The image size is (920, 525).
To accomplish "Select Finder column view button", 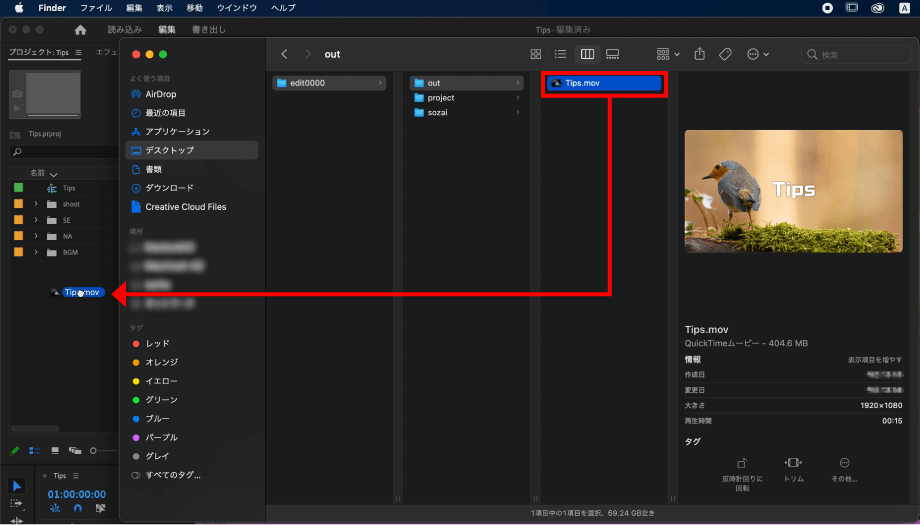I will [x=587, y=54].
